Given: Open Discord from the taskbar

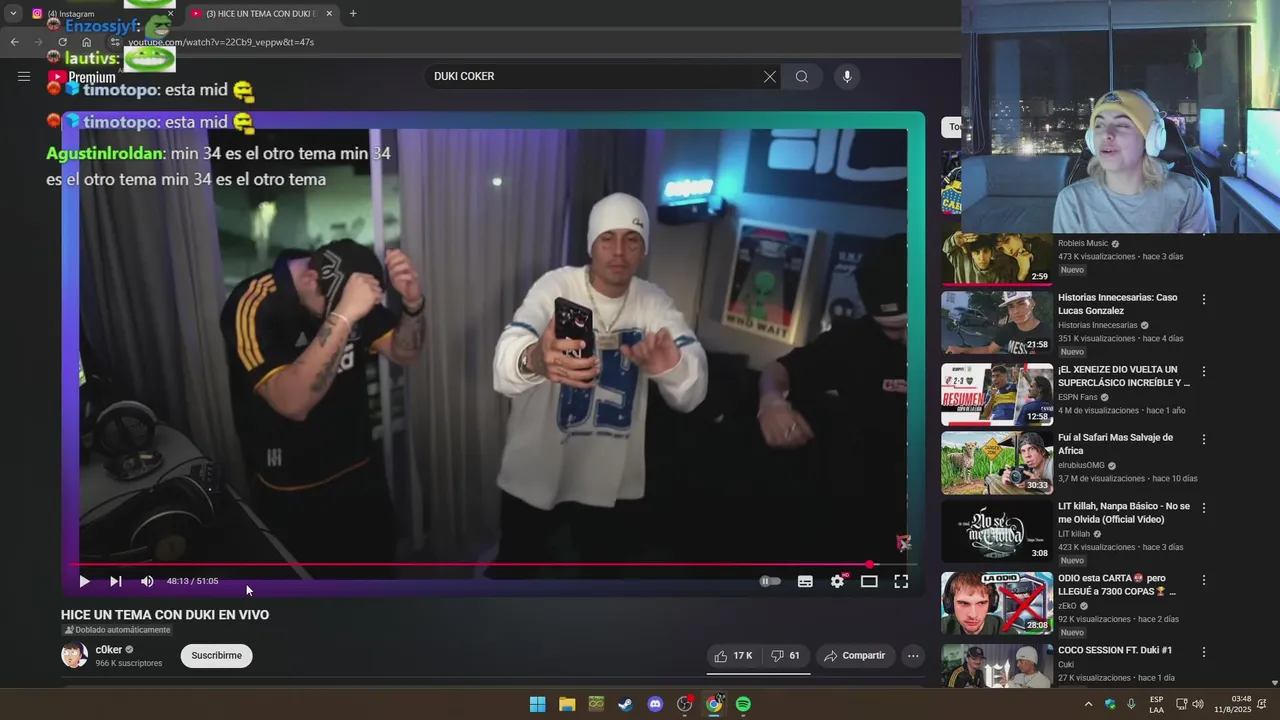Looking at the screenshot, I should [655, 704].
